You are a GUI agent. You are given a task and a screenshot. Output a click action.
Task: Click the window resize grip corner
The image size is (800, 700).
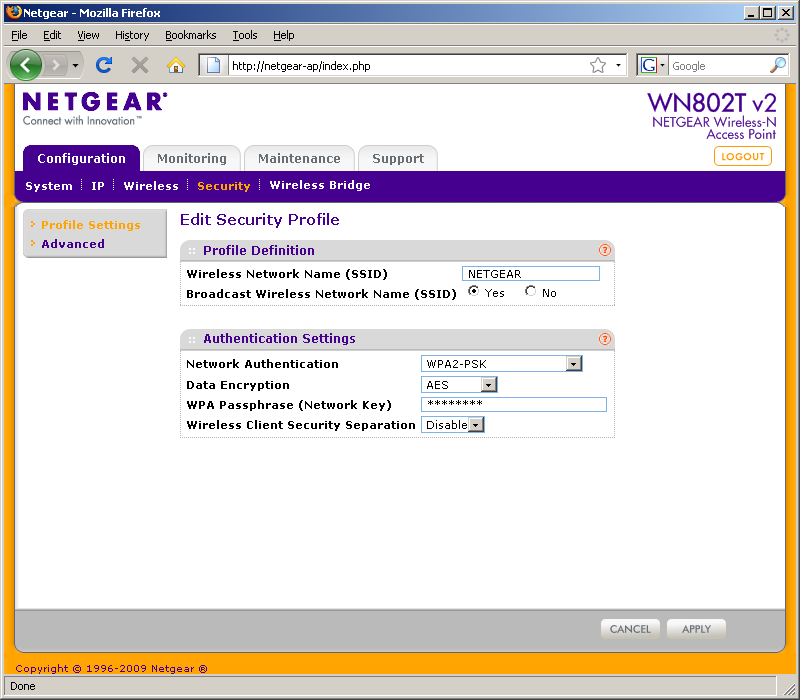pos(789,688)
